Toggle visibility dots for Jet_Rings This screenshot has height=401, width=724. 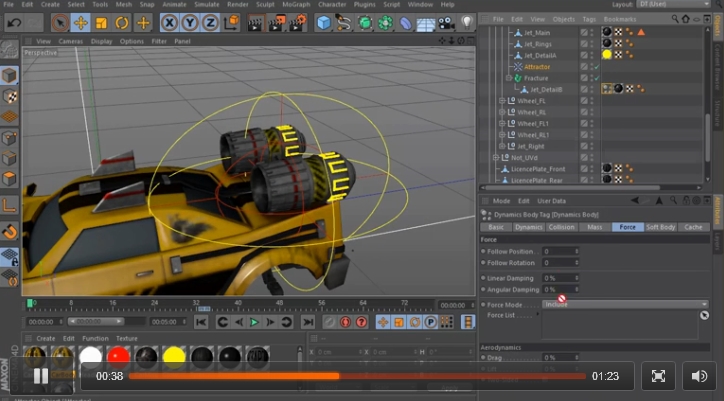coord(591,44)
